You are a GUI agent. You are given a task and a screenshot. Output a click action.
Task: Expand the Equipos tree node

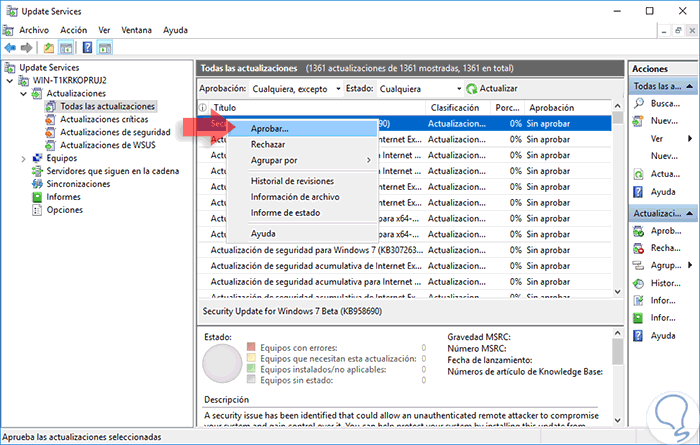[24, 158]
